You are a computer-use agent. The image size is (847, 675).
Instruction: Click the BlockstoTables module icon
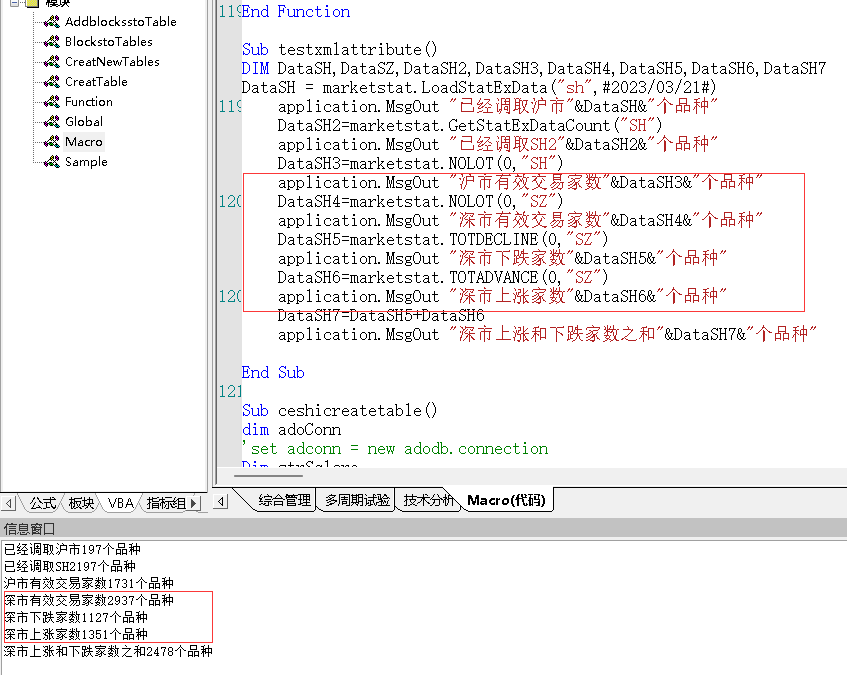point(52,42)
